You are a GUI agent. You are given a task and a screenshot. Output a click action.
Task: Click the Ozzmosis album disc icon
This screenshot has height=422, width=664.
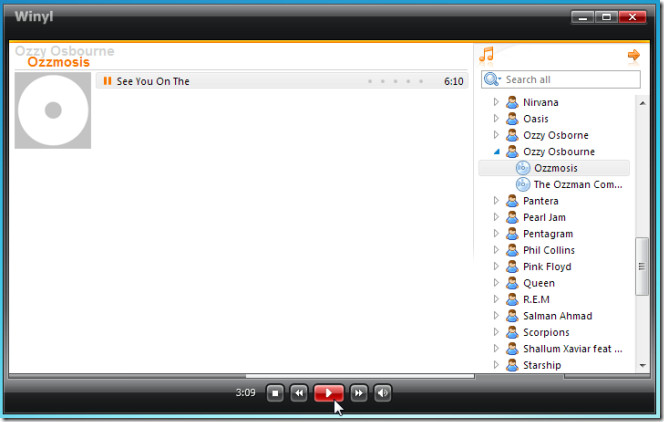tap(523, 168)
